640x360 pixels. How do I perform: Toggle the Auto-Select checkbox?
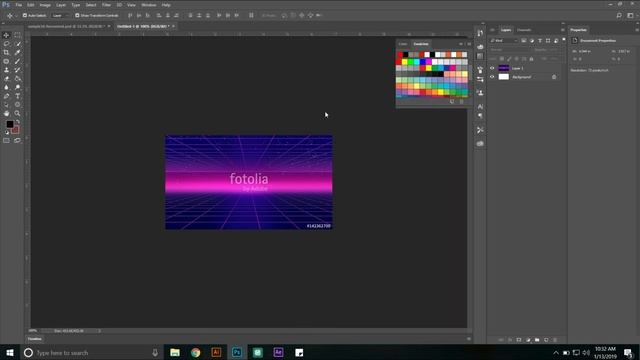(x=25, y=16)
